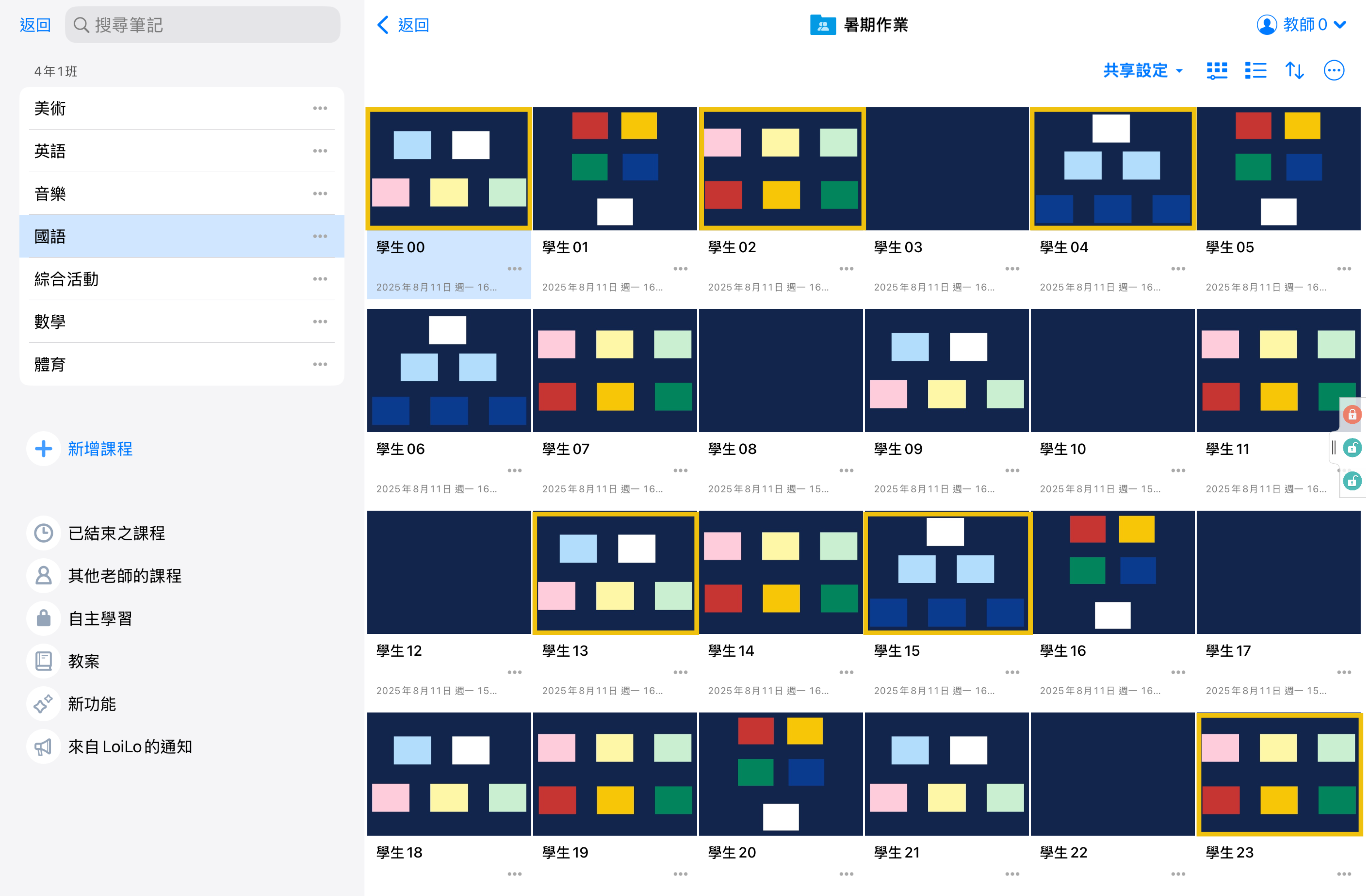Select the 綜合活動 course

pyautogui.click(x=66, y=279)
